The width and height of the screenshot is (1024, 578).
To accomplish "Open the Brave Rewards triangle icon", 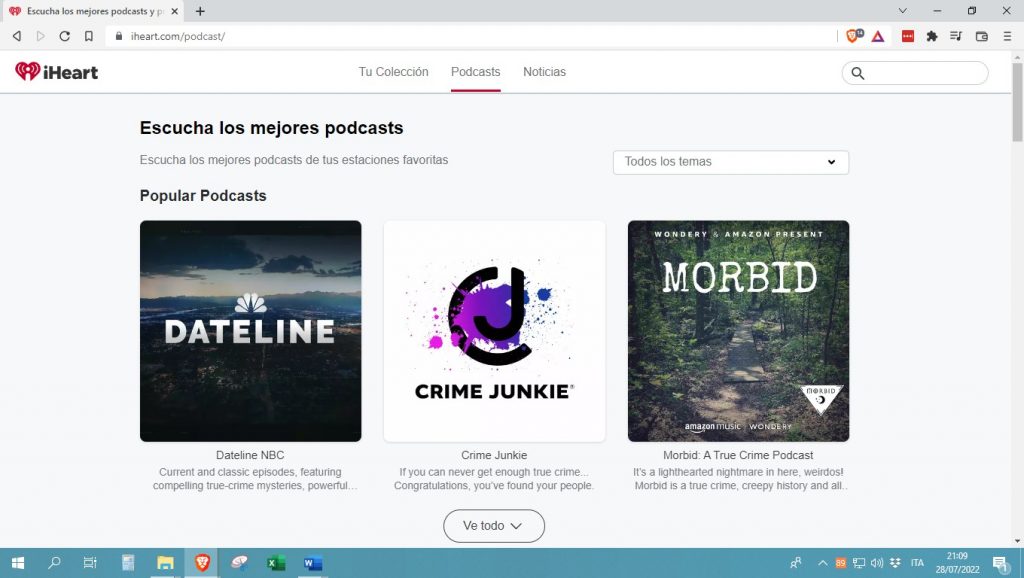I will [x=877, y=36].
